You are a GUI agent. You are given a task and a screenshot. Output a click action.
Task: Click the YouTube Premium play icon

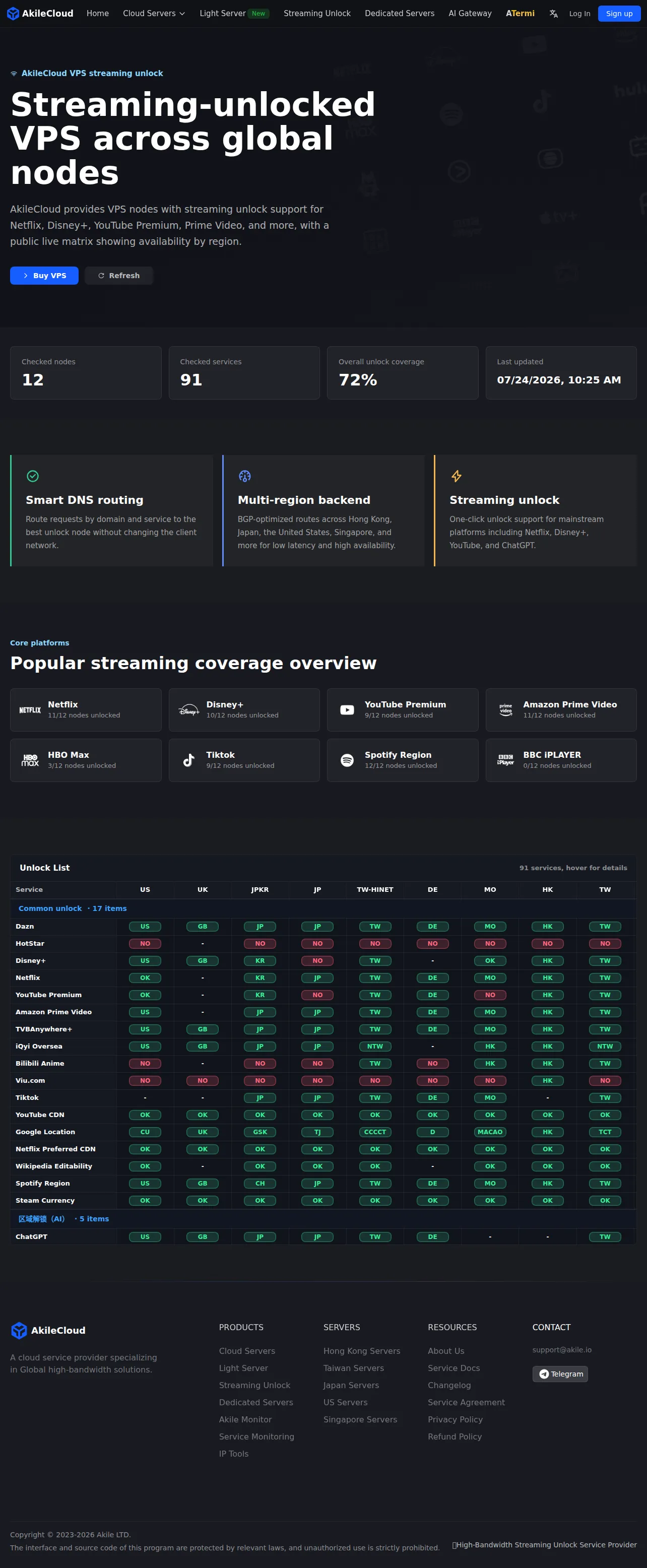(347, 710)
